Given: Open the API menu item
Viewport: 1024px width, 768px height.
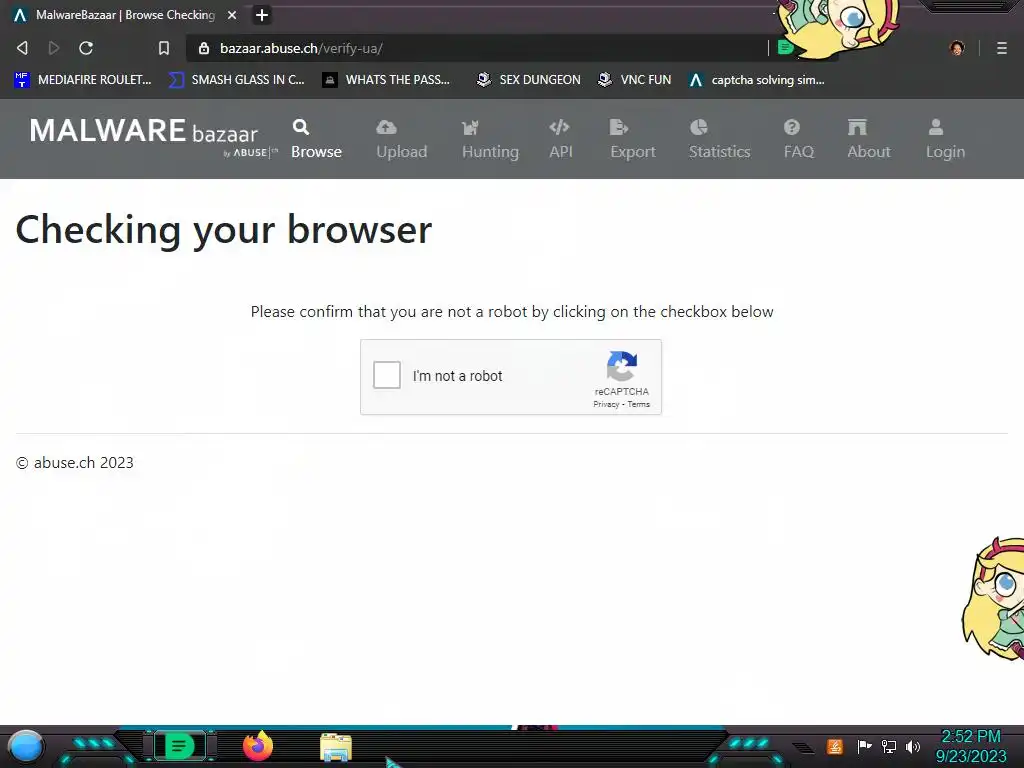Looking at the screenshot, I should pos(560,139).
